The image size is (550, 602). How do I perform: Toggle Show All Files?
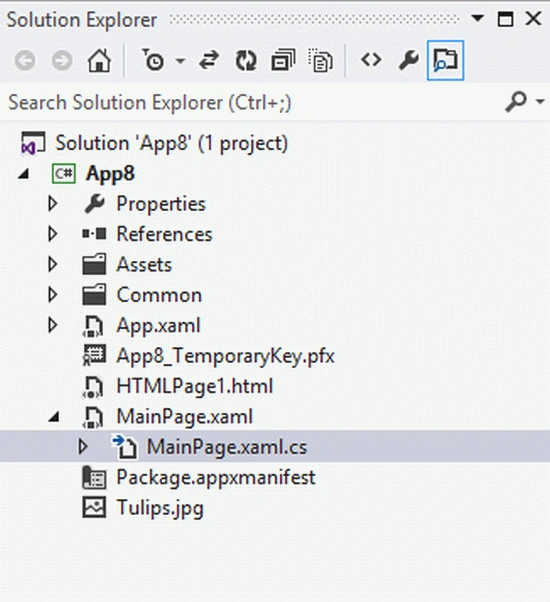320,60
